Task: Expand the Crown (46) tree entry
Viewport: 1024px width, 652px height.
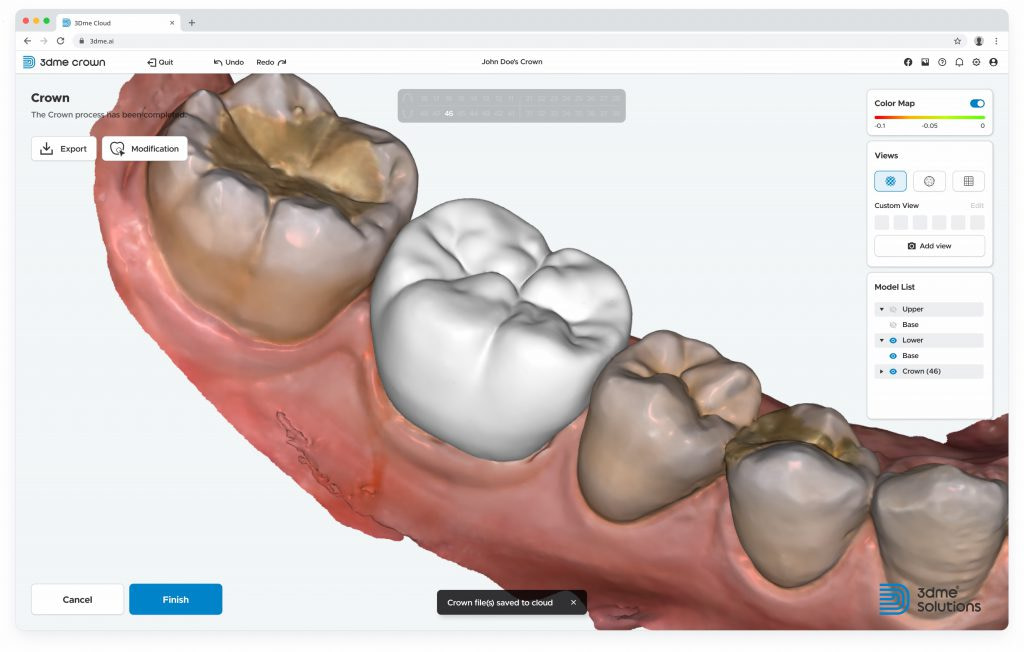Action: tap(881, 371)
